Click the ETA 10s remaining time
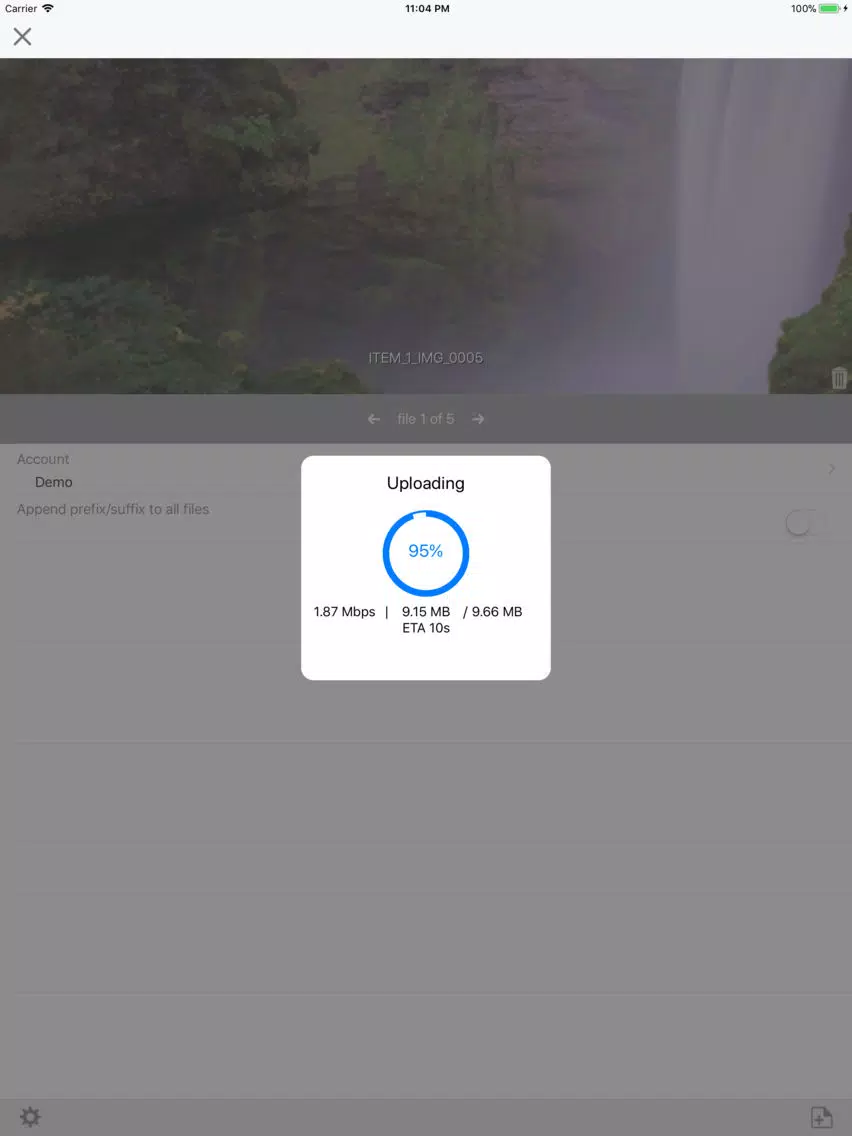This screenshot has width=852, height=1136. (426, 628)
